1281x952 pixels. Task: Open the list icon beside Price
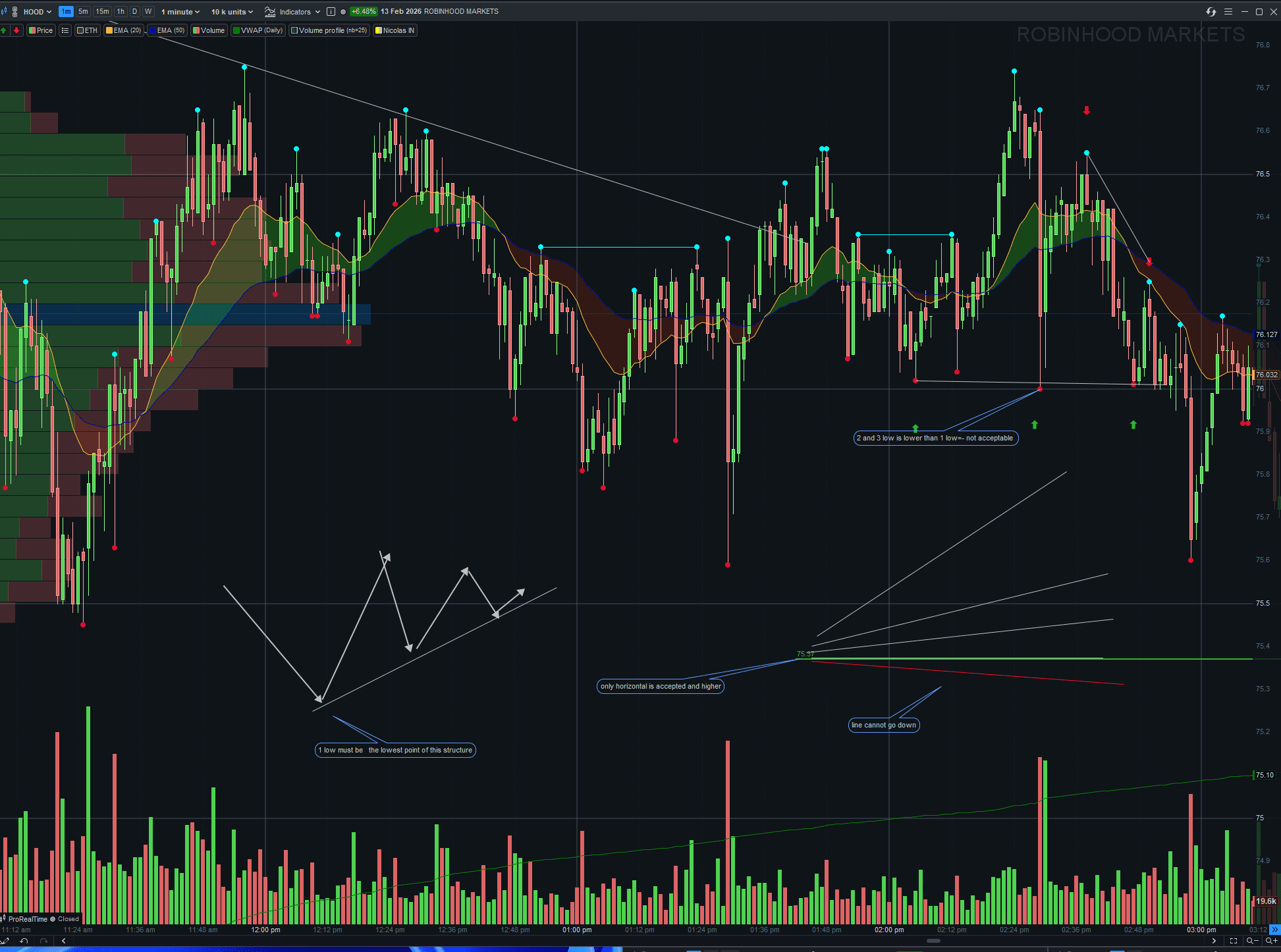[x=65, y=30]
